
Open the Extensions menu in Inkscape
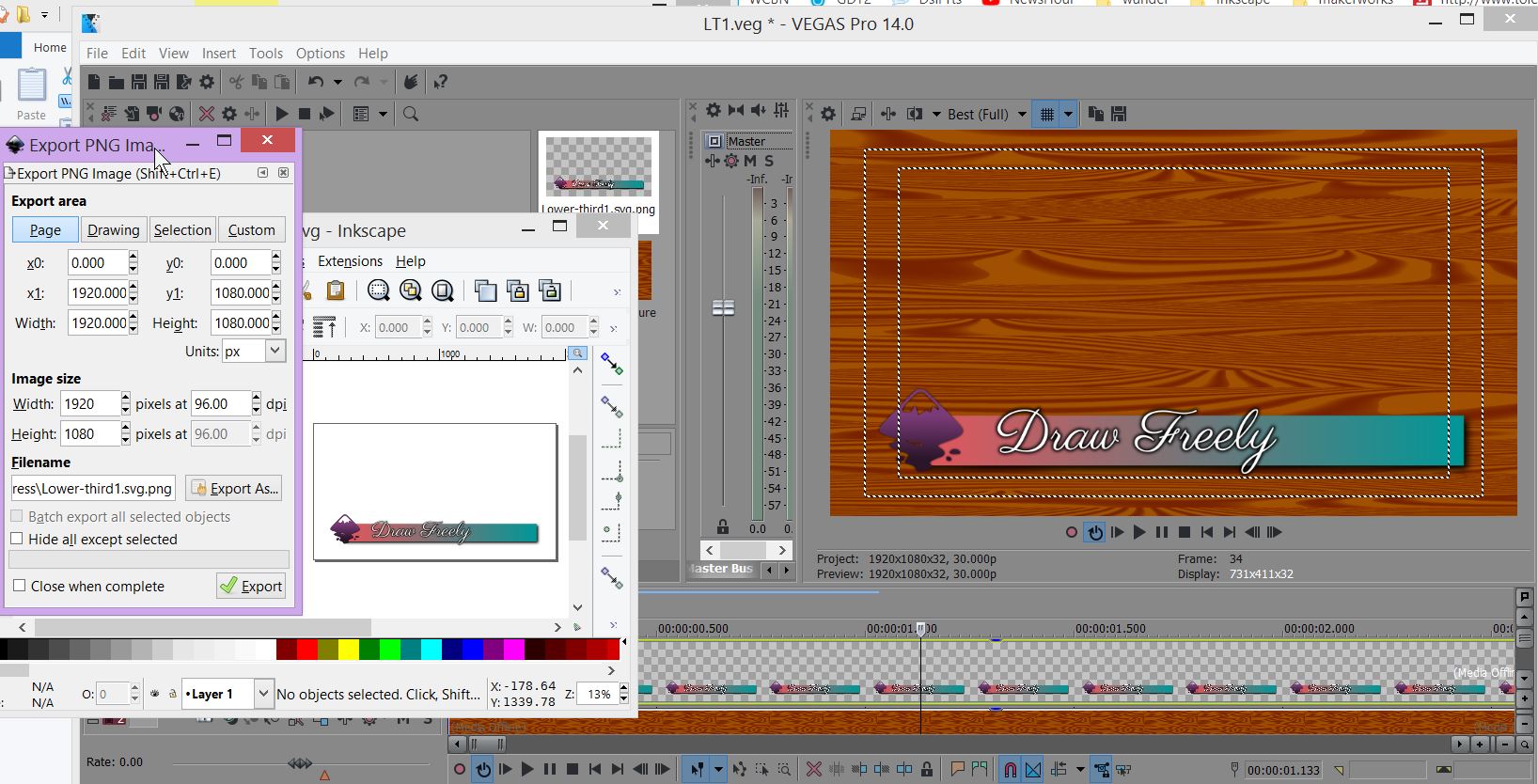(x=350, y=261)
